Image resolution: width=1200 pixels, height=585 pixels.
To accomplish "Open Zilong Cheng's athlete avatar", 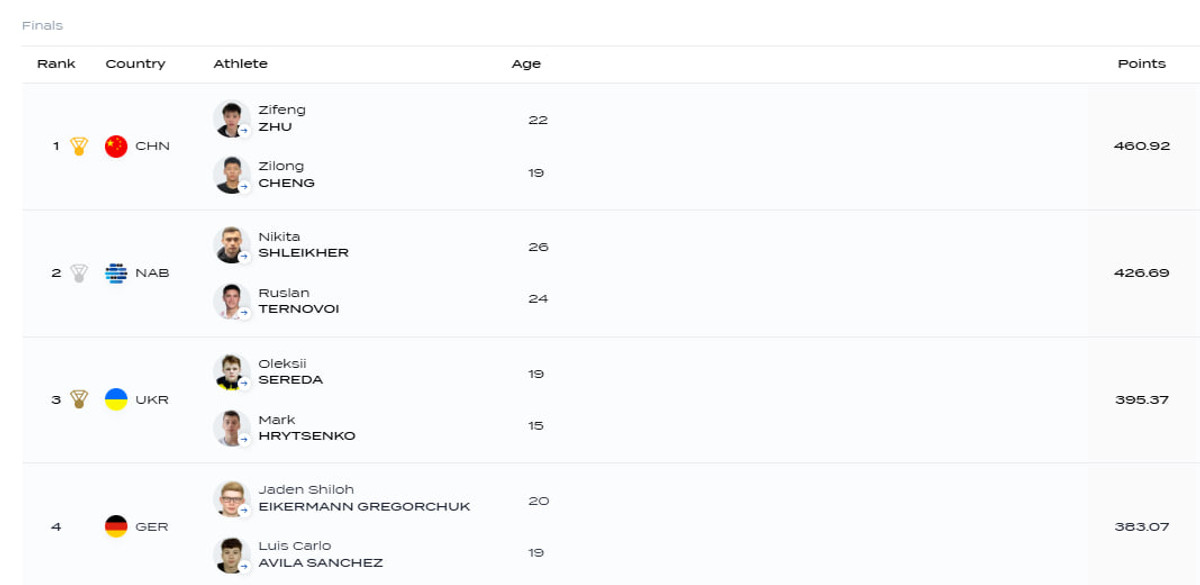I will [231, 175].
